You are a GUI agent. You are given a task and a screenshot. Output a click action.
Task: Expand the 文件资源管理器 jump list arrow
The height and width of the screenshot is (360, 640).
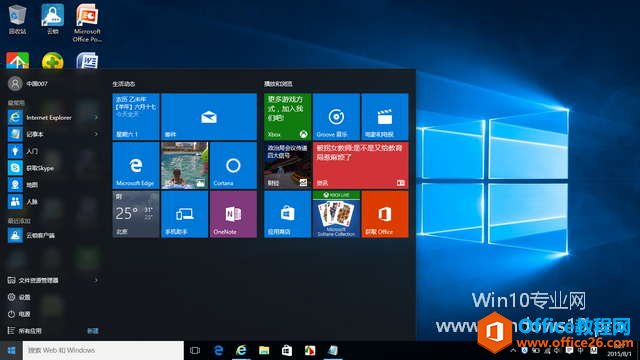coord(96,280)
